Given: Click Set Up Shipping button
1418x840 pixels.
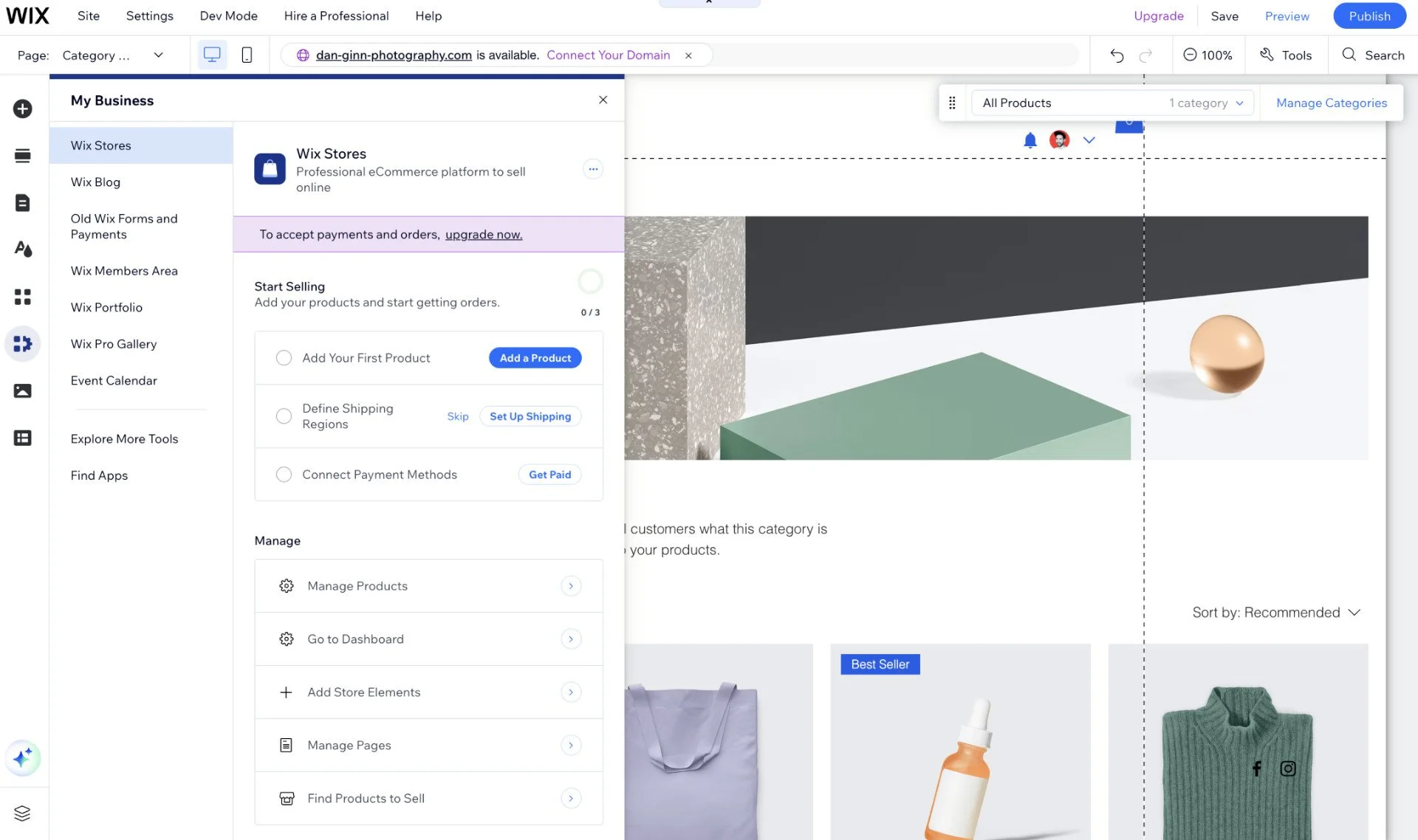Looking at the screenshot, I should tap(530, 416).
